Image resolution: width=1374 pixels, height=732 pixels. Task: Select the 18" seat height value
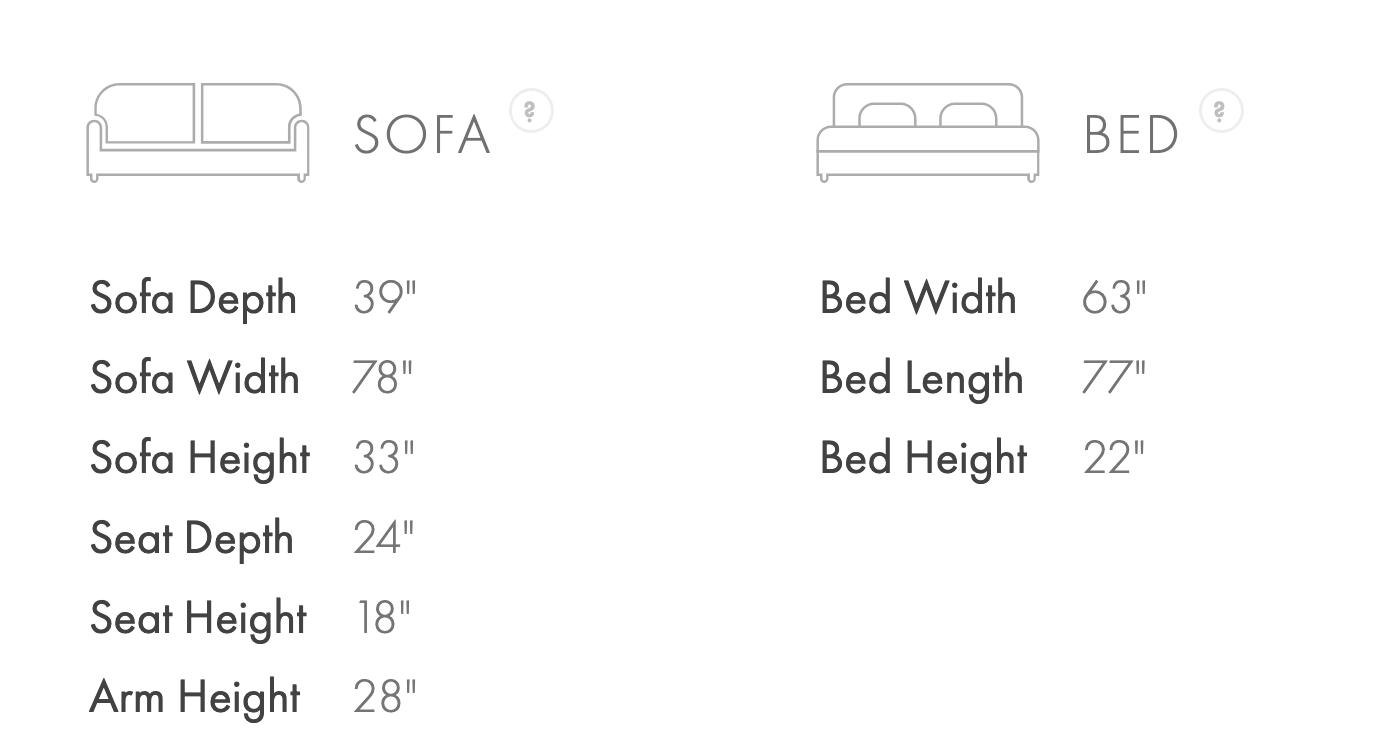383,618
